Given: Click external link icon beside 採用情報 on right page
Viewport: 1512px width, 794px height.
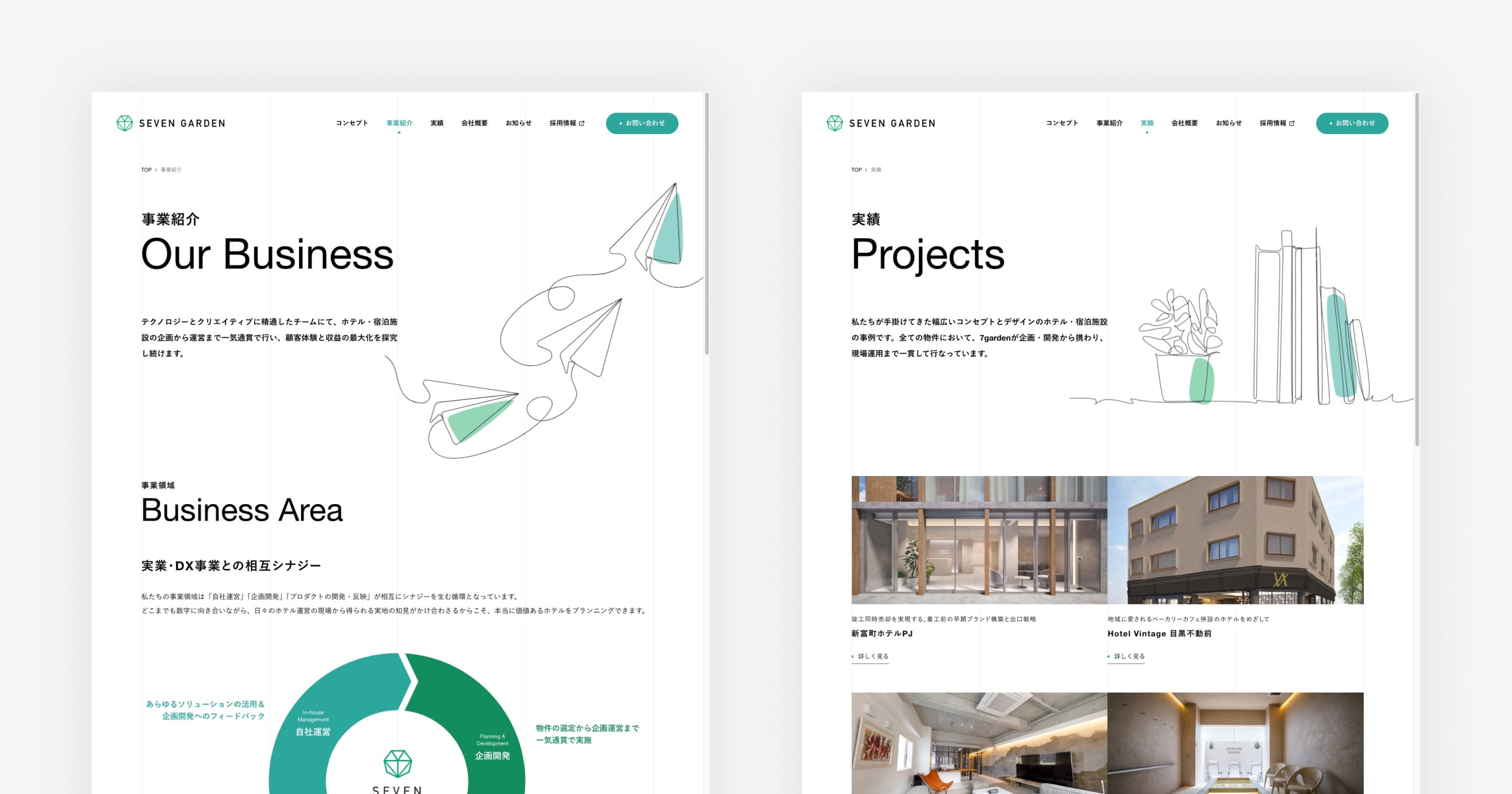Looking at the screenshot, I should (1292, 123).
